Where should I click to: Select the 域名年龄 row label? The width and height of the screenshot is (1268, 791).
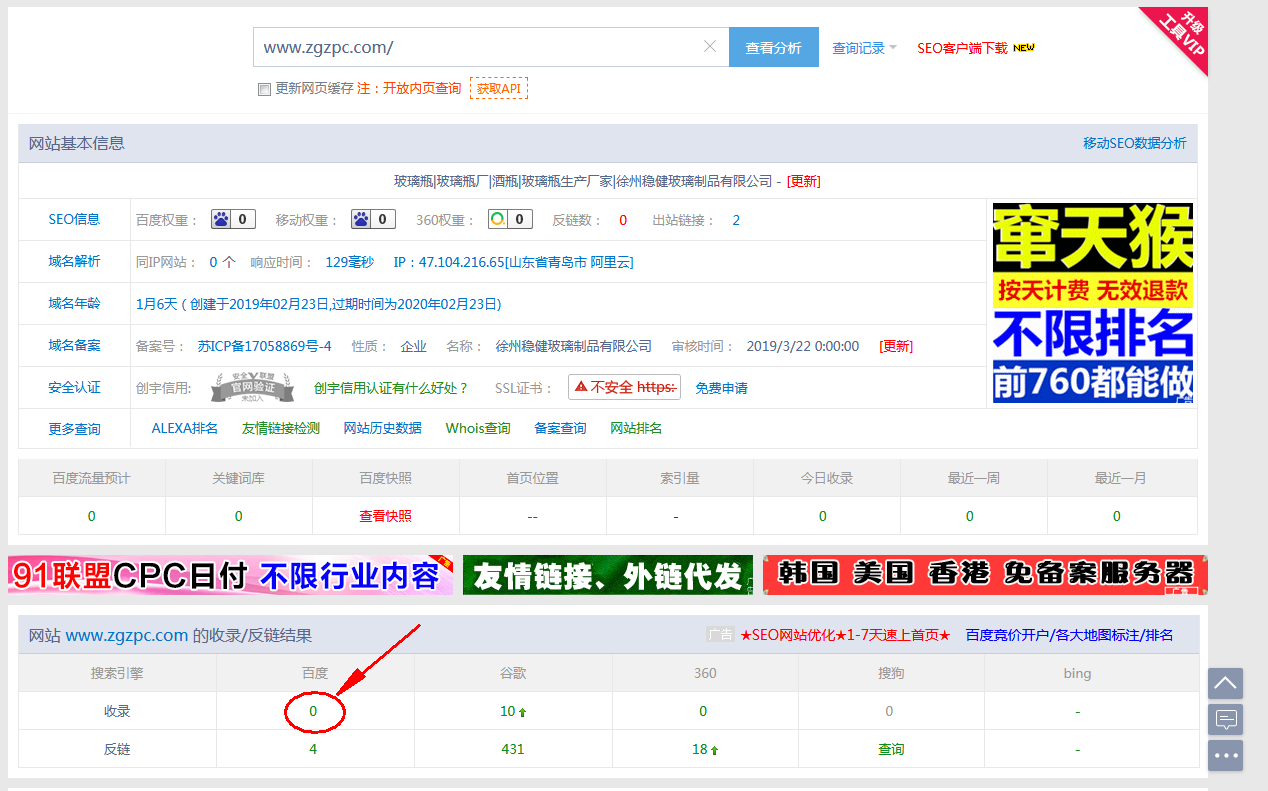point(75,304)
